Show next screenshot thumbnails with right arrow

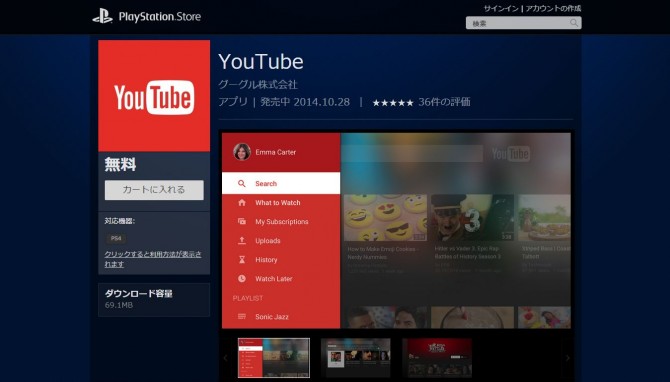coord(567,358)
